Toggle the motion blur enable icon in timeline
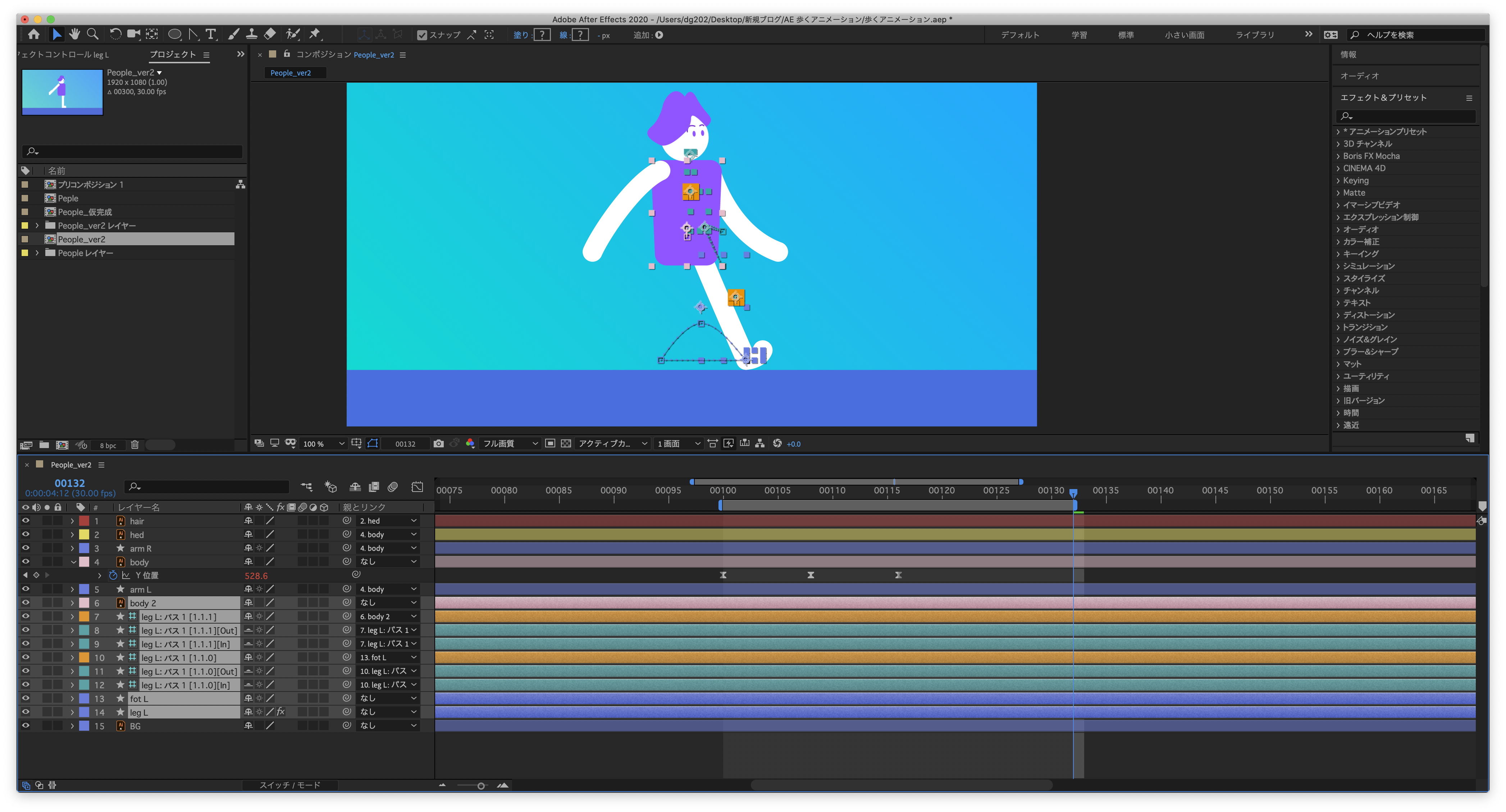Viewport: 1506px width, 812px height. [393, 487]
